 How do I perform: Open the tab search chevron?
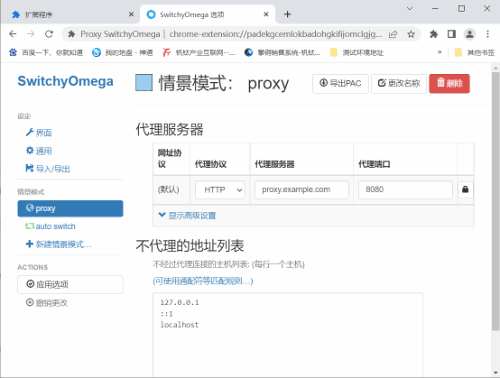click(x=410, y=9)
